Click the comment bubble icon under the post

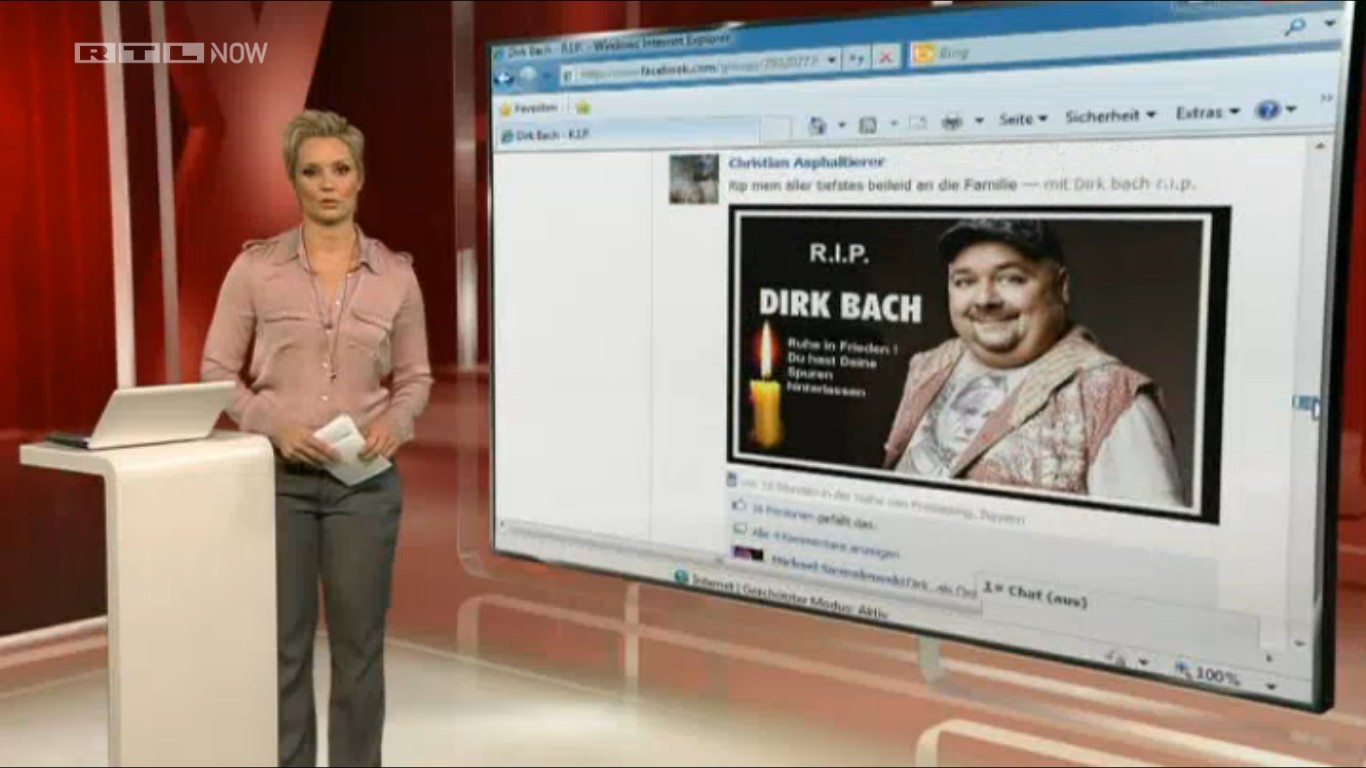point(740,529)
